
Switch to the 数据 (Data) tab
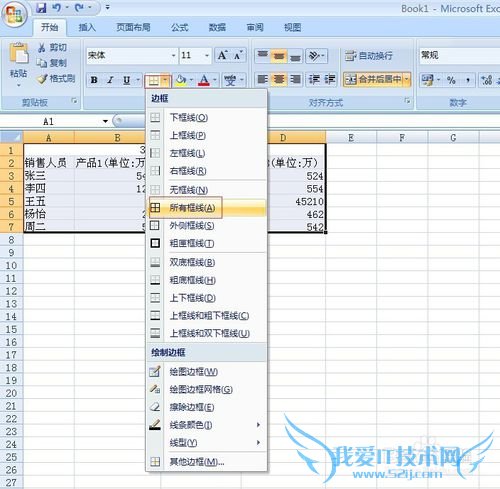[x=217, y=27]
